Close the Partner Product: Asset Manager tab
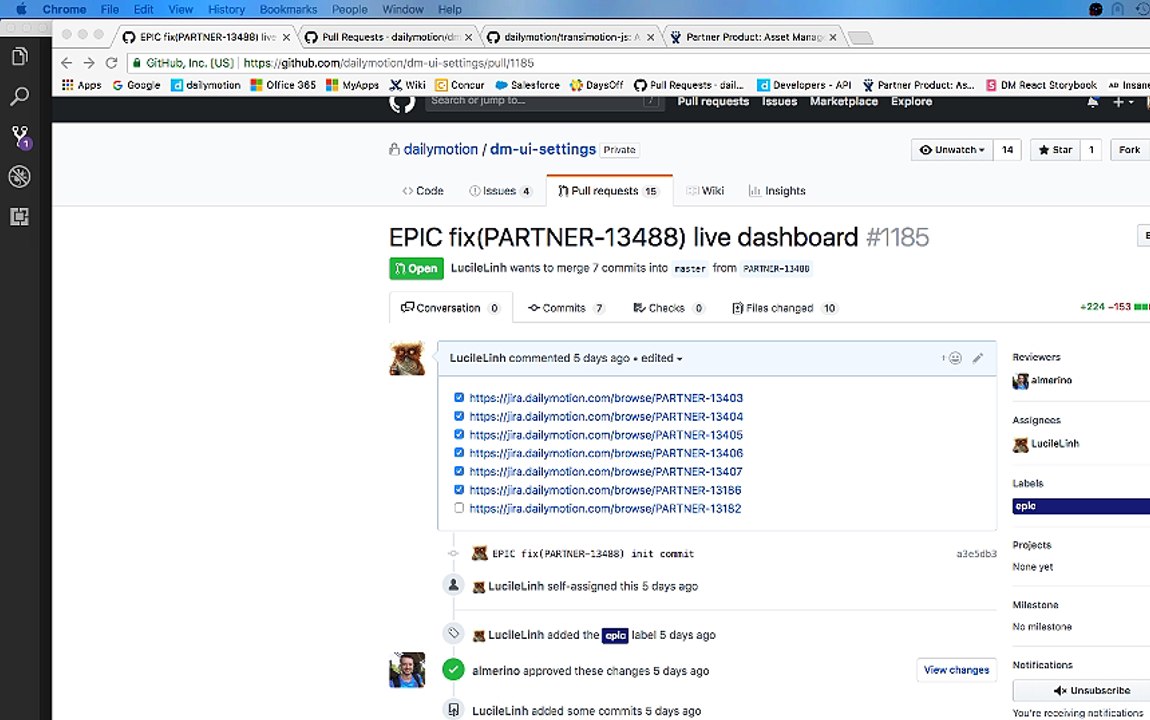The image size is (1150, 720). pyautogui.click(x=832, y=37)
